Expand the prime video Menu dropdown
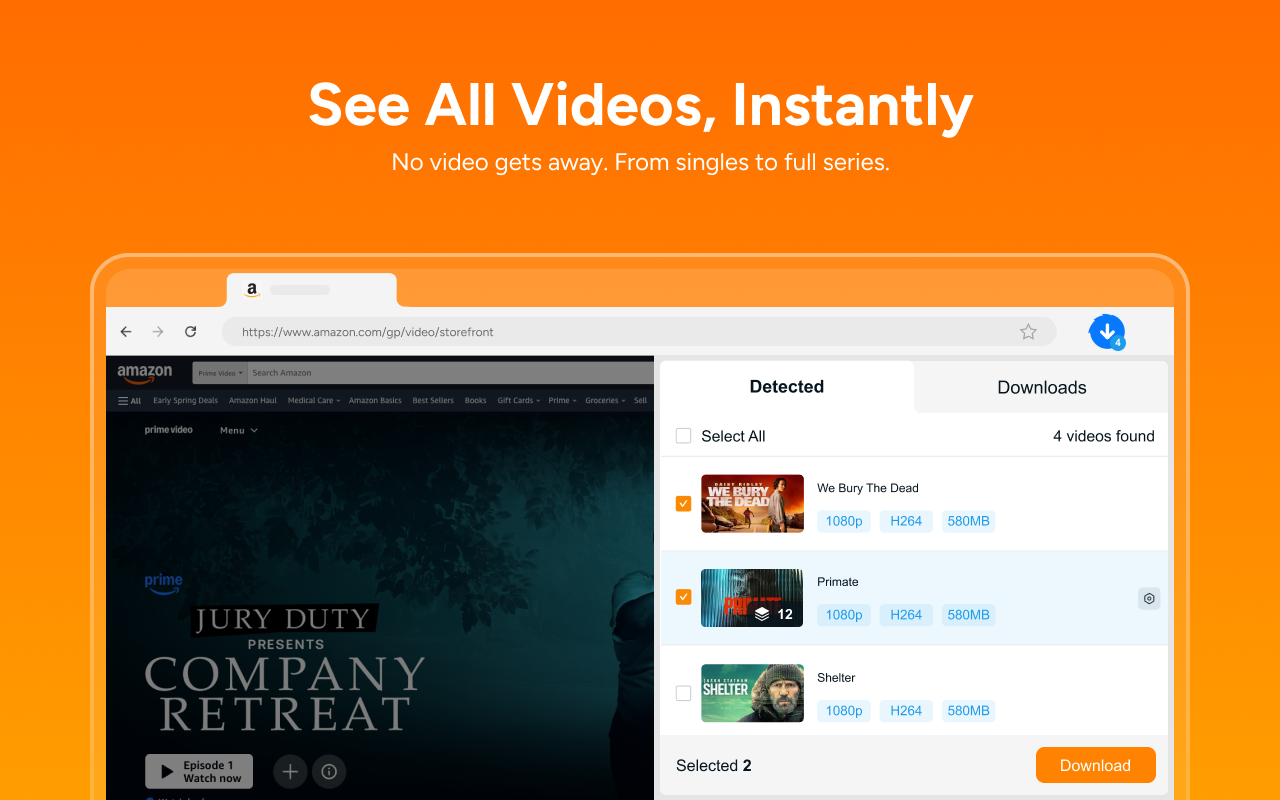Screen dimensions: 1280x800 coord(239,430)
